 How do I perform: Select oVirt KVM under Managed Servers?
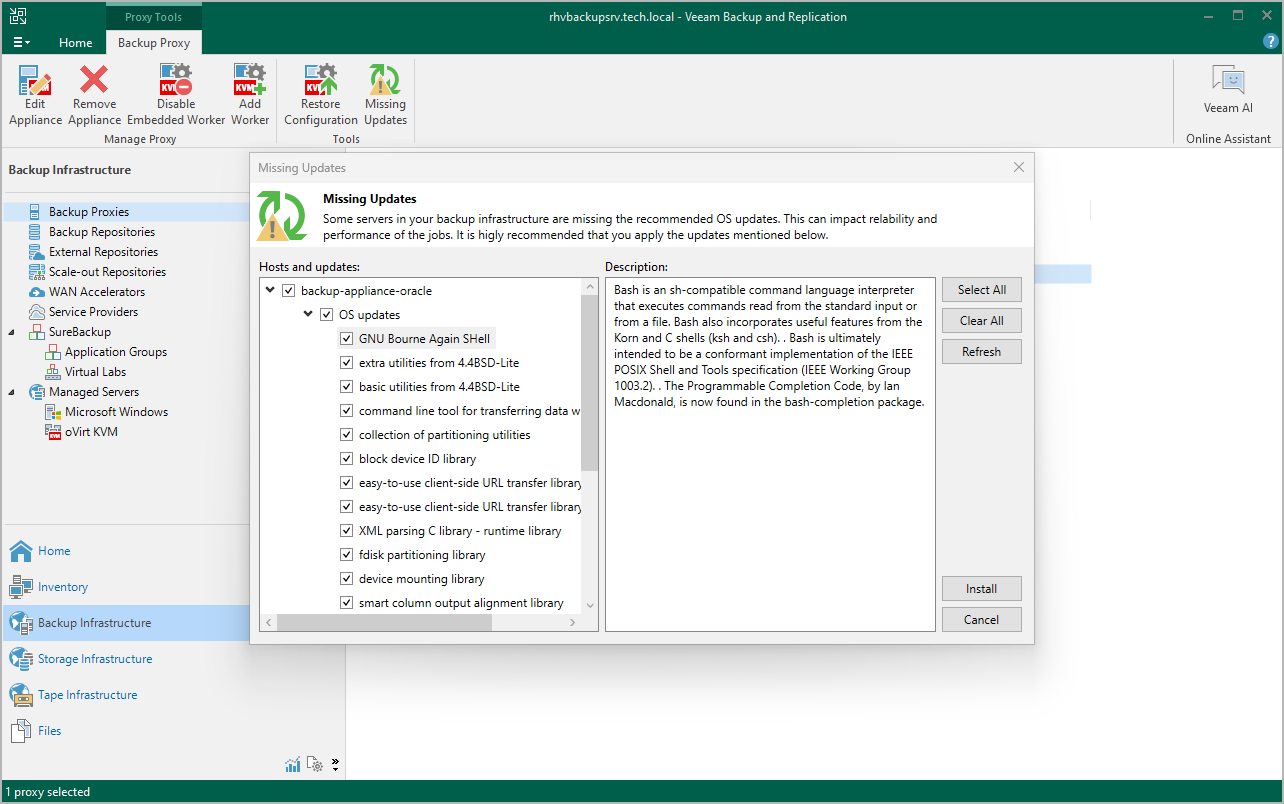[91, 432]
